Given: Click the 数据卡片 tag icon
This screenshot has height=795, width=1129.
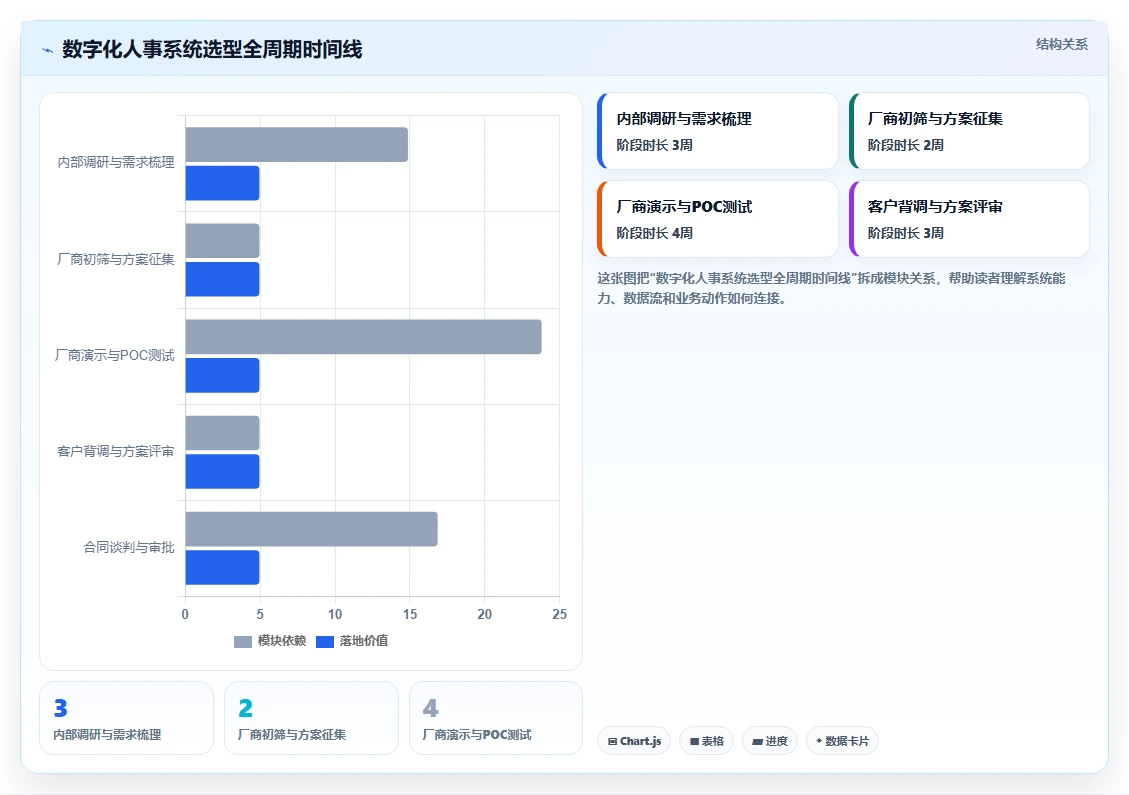Looking at the screenshot, I should (819, 741).
